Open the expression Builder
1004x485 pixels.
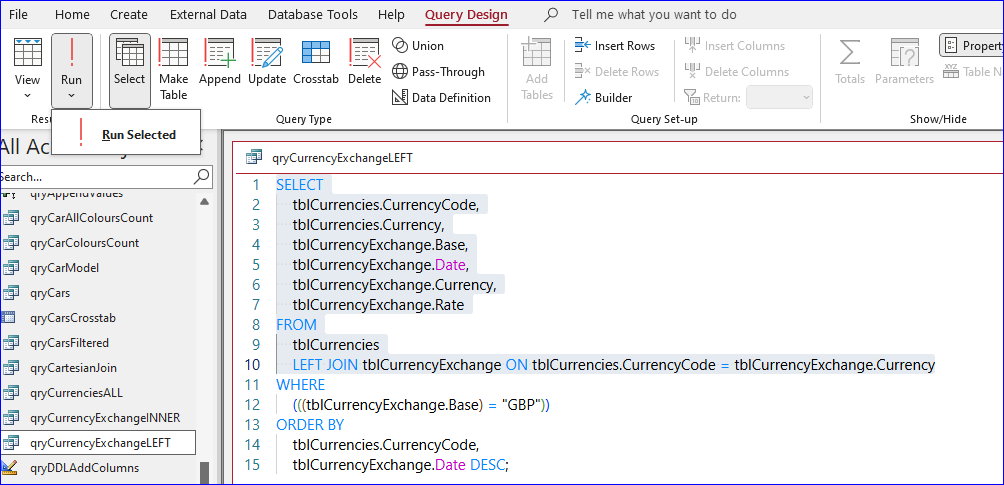click(603, 98)
